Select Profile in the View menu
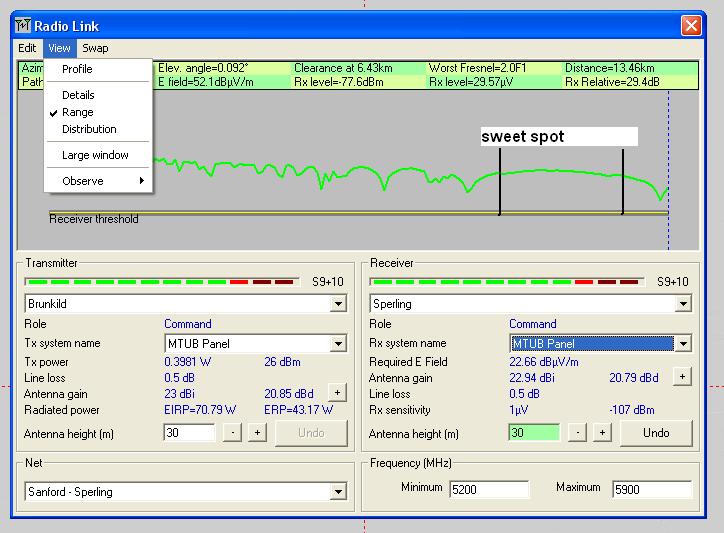 [77, 69]
